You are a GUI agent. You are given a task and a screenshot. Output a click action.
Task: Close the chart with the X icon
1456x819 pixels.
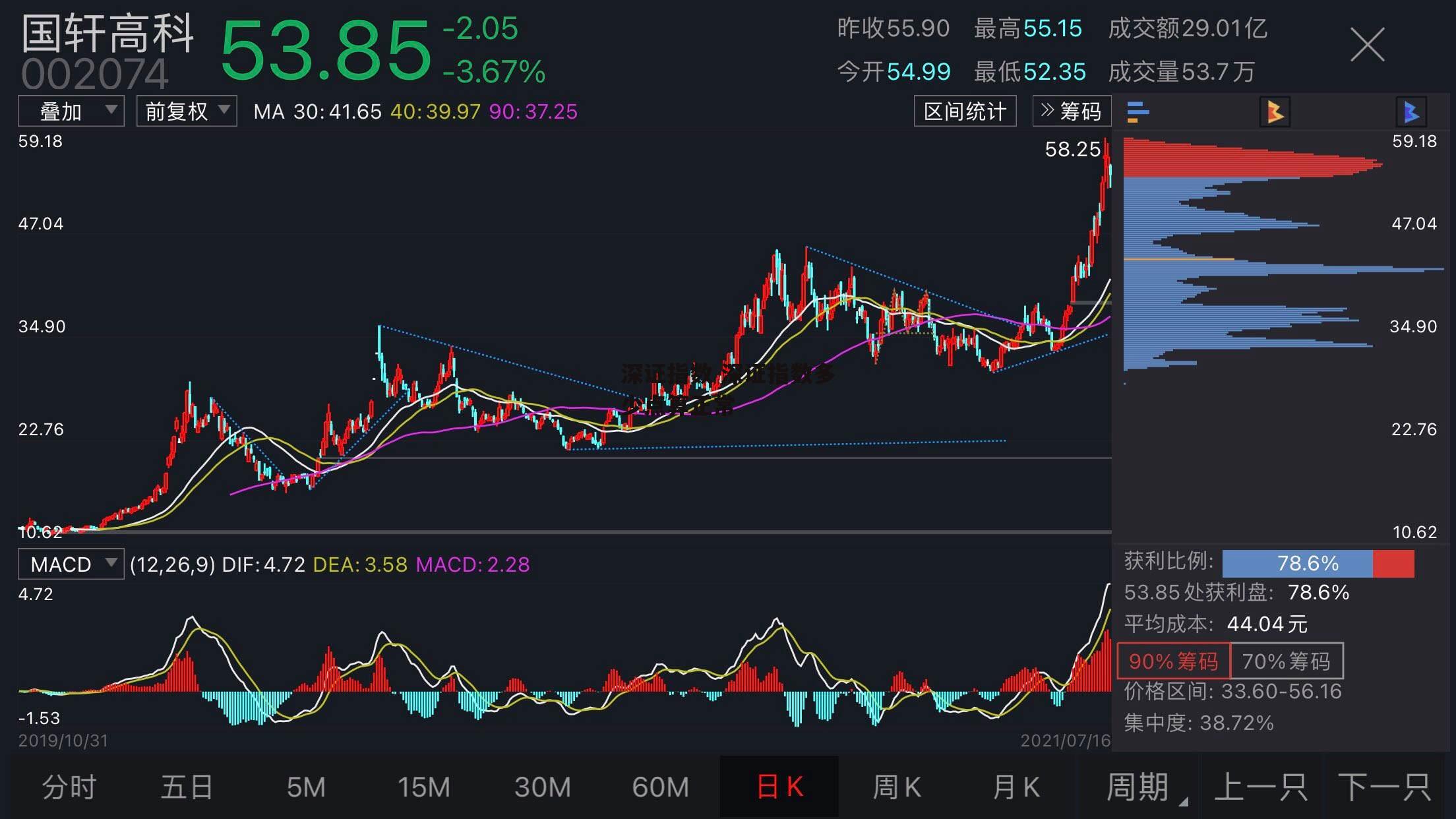click(1367, 45)
